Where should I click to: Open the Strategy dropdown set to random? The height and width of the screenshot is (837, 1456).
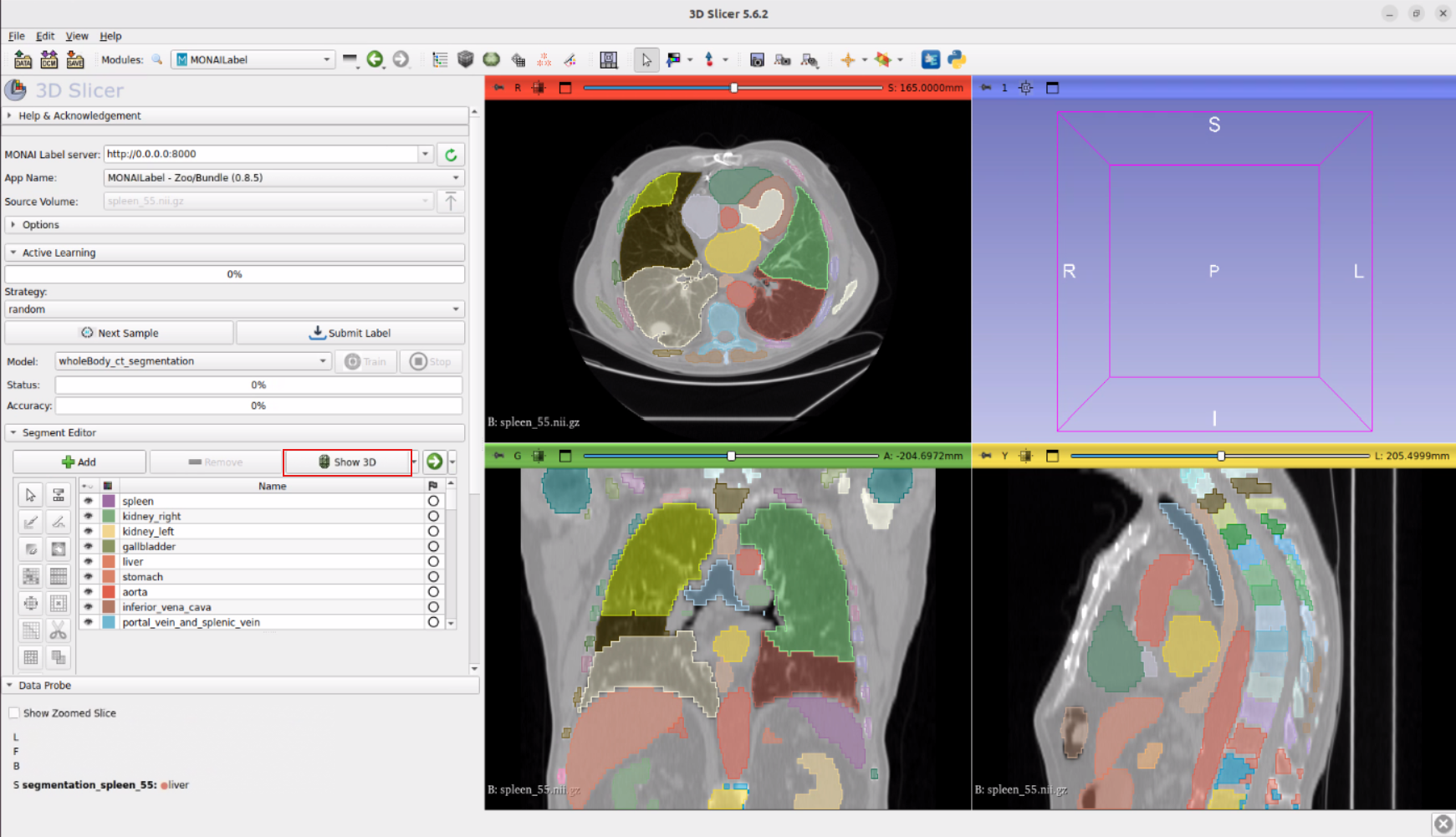click(234, 309)
